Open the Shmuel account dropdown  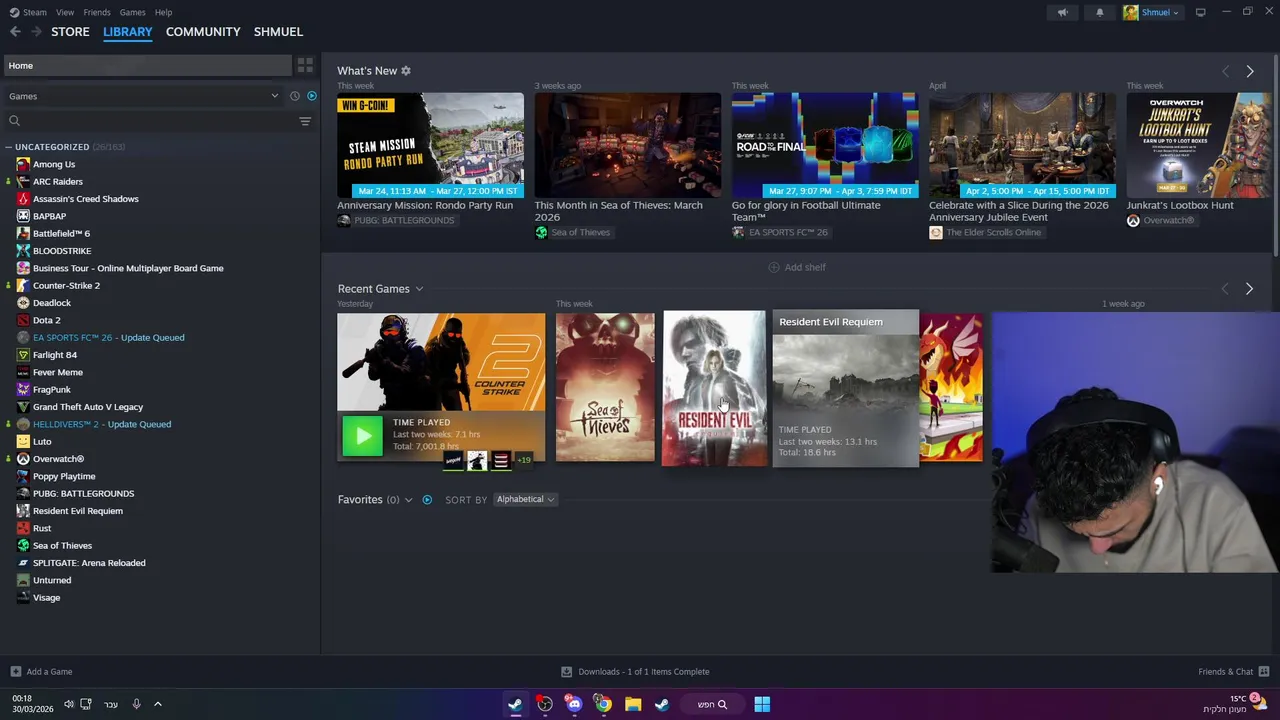1152,12
